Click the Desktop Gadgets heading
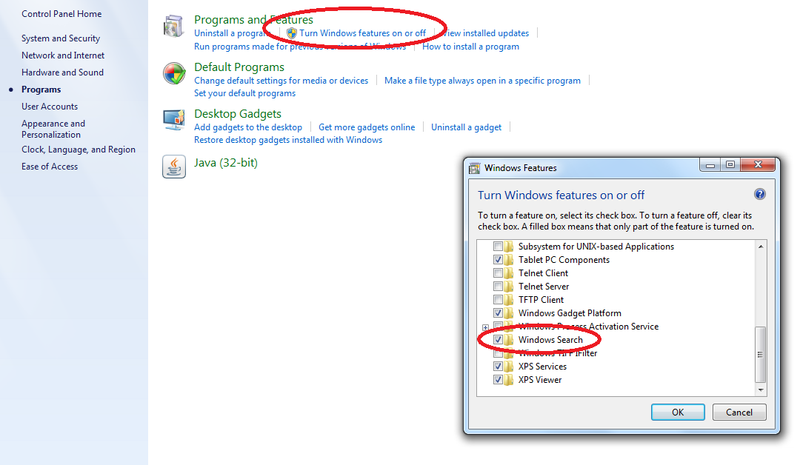This screenshot has width=800, height=465. coord(237,113)
